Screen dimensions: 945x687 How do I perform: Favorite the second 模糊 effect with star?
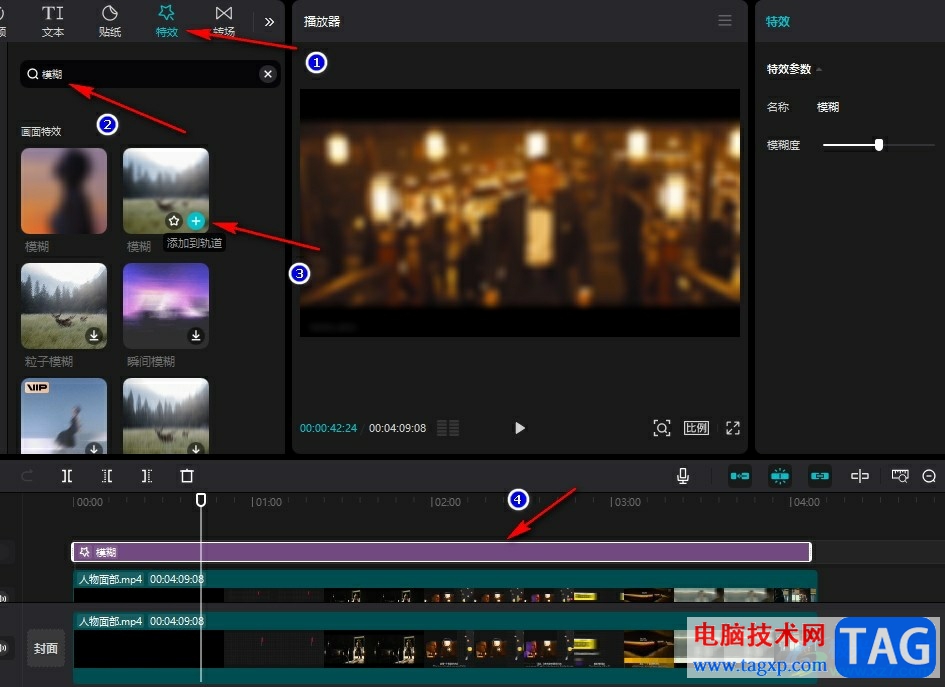174,221
